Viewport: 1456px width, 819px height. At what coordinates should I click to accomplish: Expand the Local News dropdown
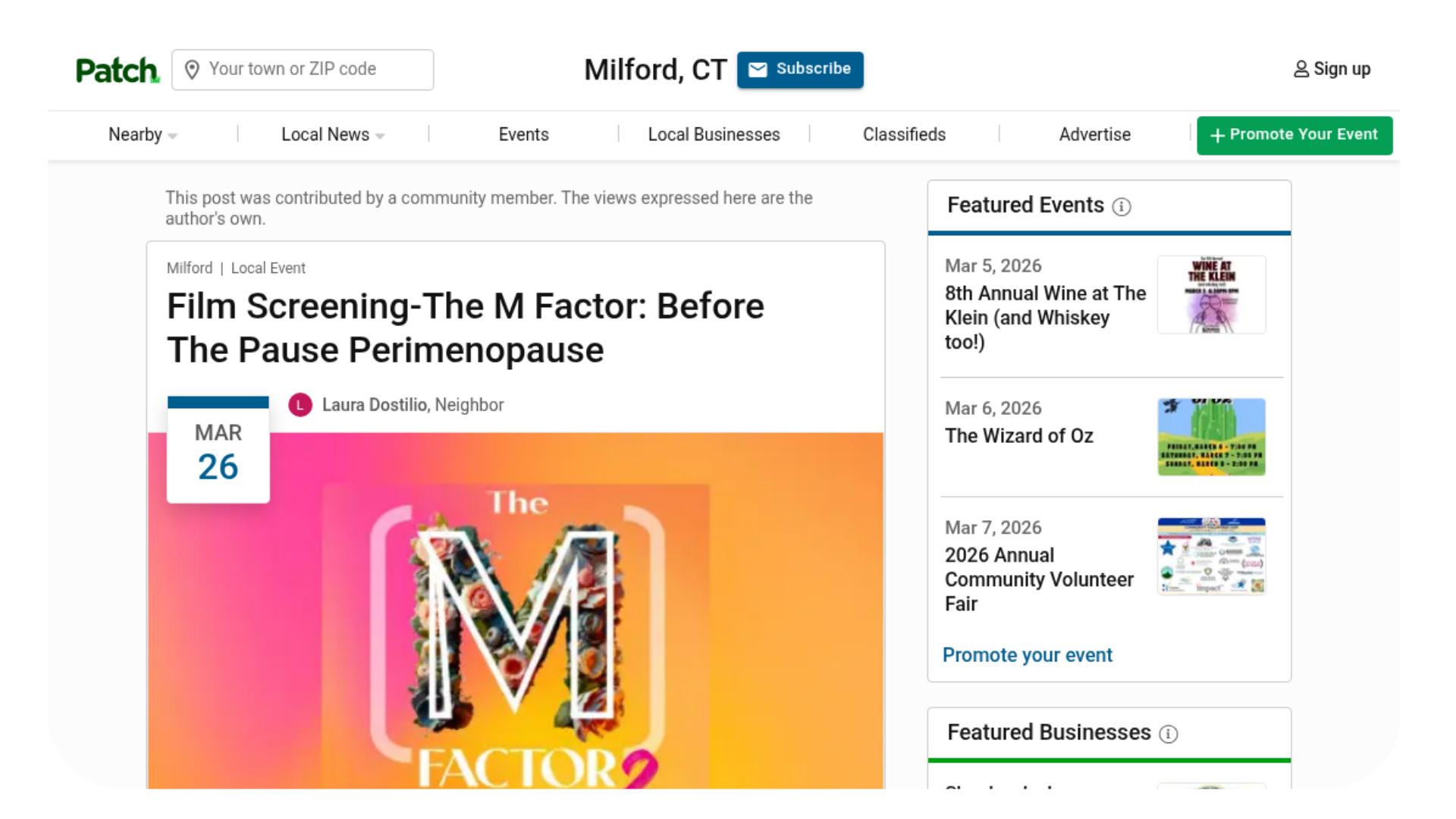click(332, 135)
